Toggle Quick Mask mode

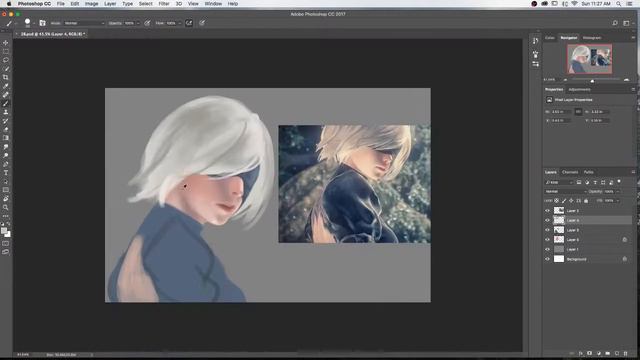point(6,244)
